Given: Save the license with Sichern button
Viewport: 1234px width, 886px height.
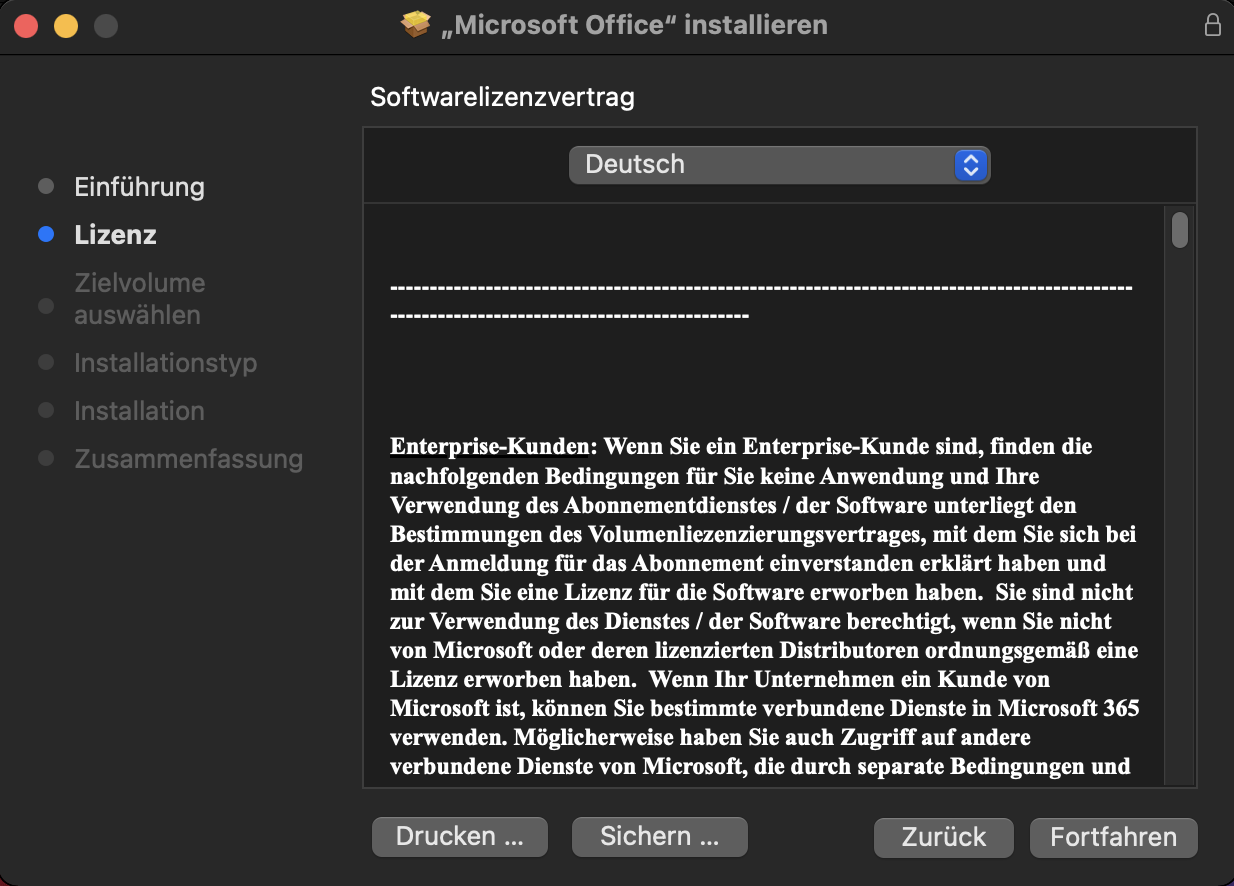Looking at the screenshot, I should click(x=659, y=836).
